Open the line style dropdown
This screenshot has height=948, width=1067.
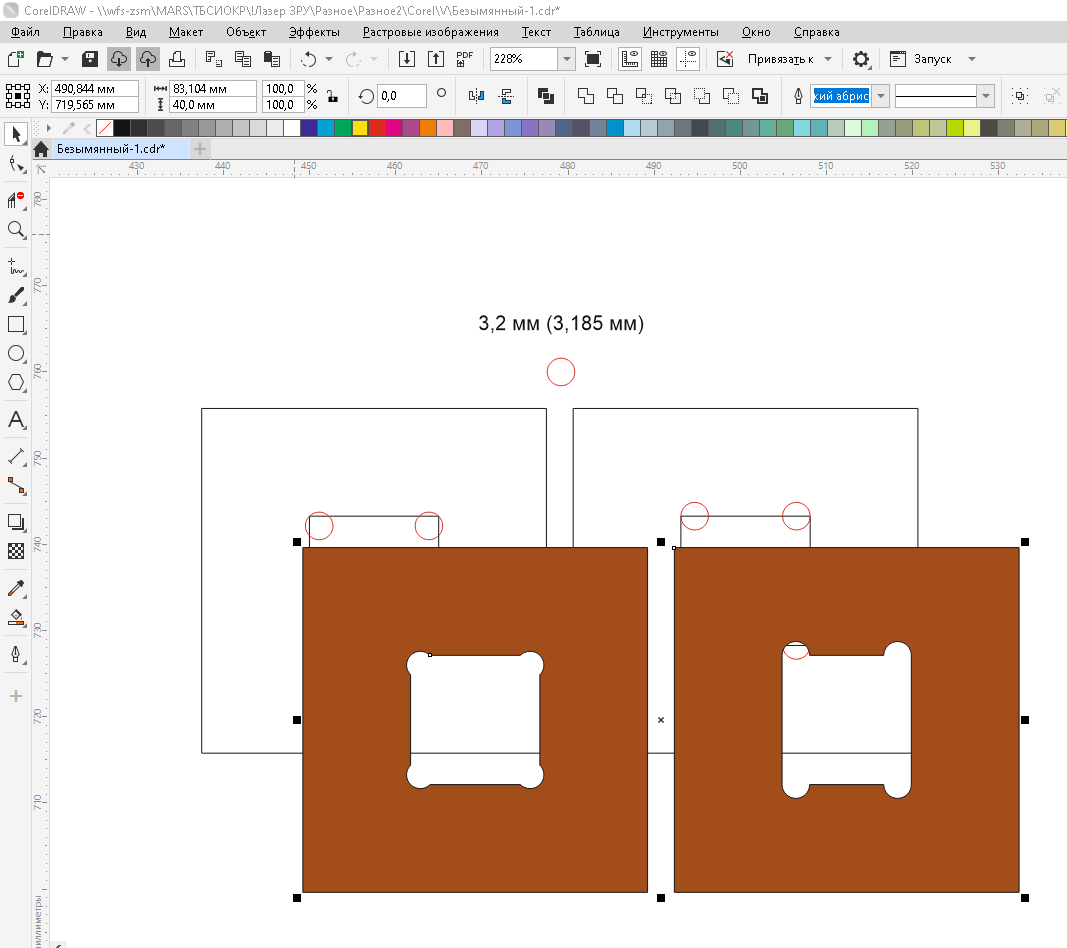tap(986, 96)
